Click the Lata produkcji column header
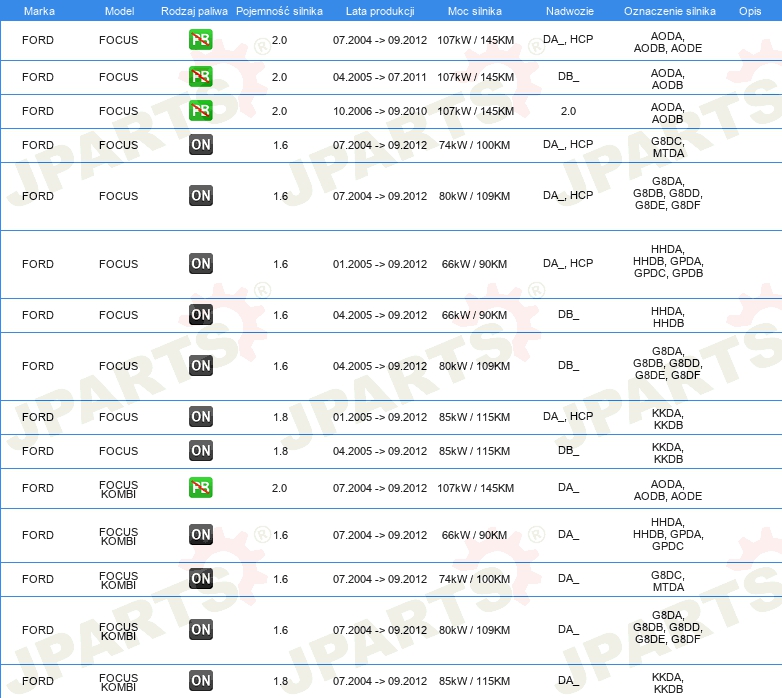 [x=380, y=11]
